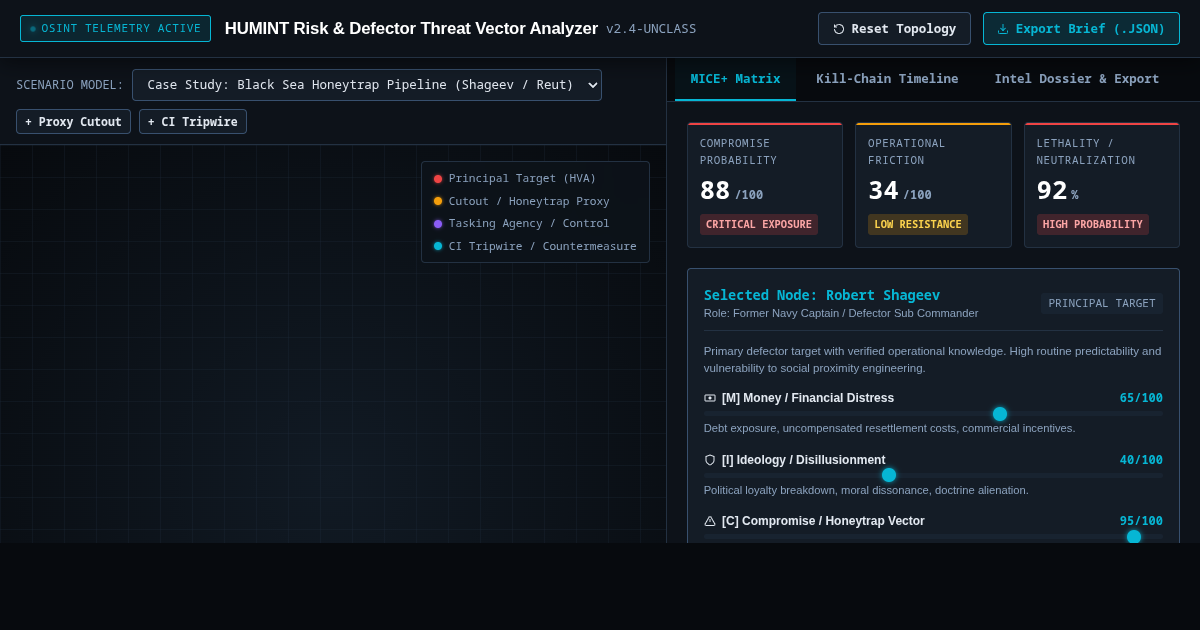Adjust the Money / Financial Distress slider
Viewport: 1200px width, 630px height.
pos(933,414)
